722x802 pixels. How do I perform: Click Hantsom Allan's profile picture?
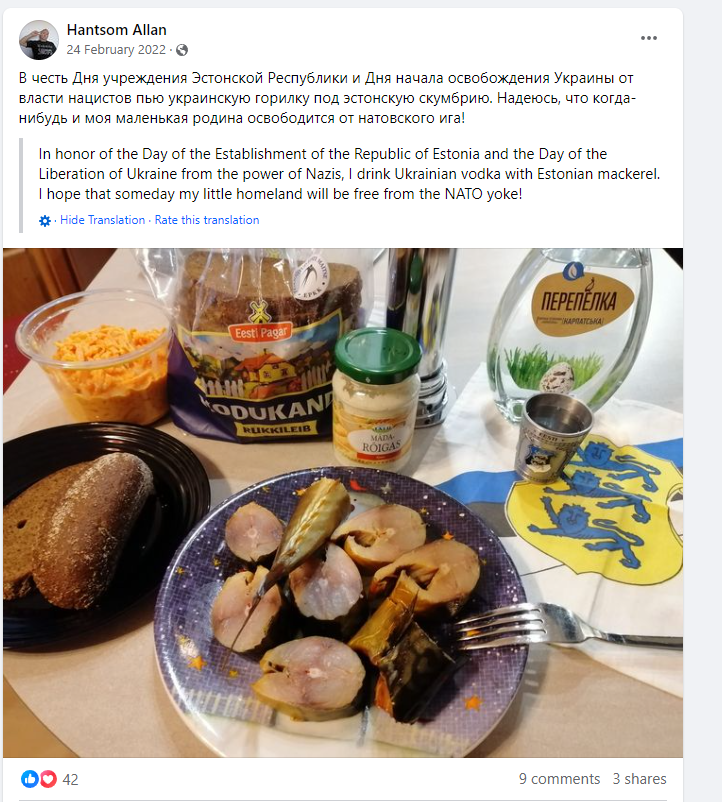[39, 40]
